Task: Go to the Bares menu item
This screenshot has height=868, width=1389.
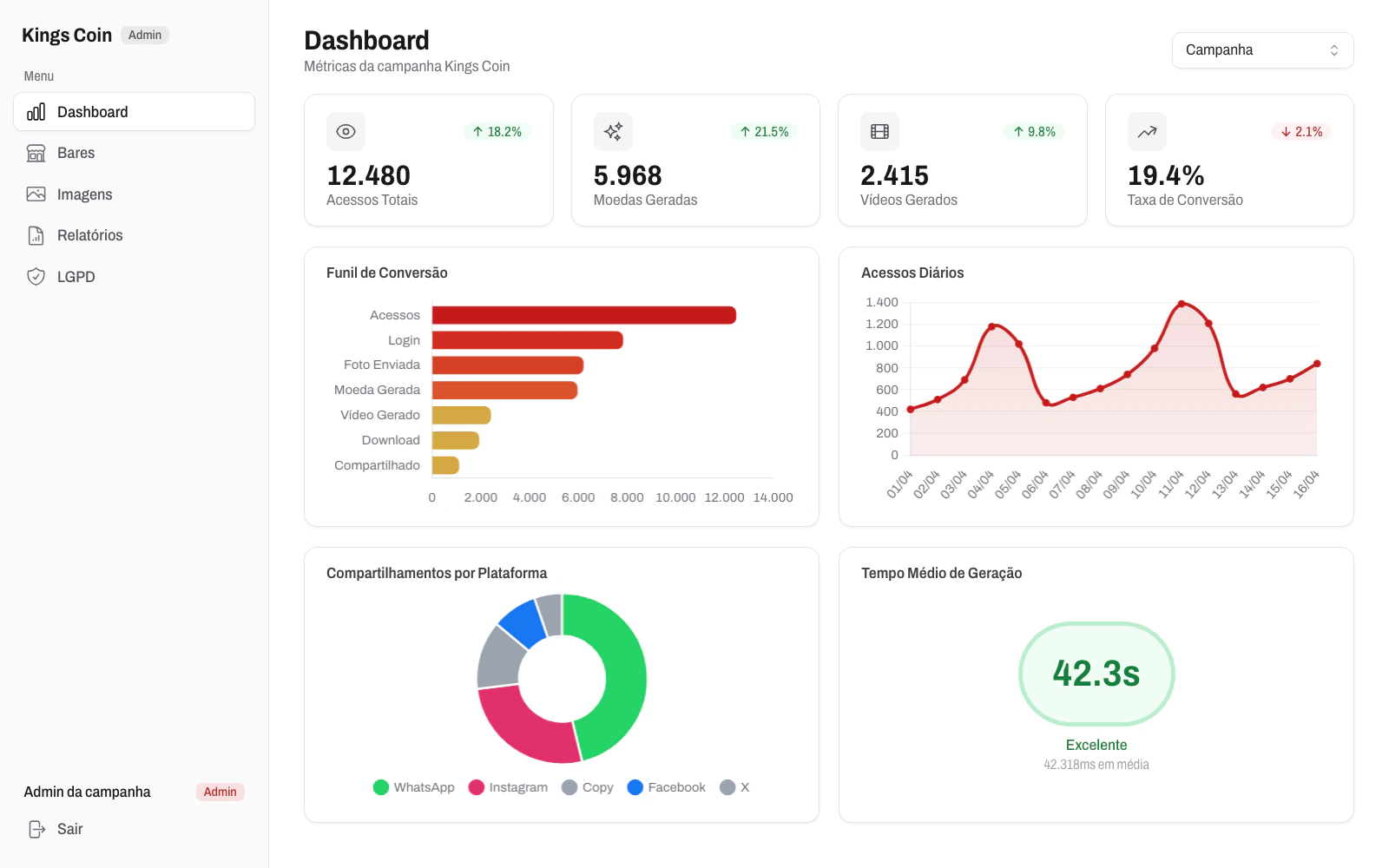Action: tap(134, 153)
